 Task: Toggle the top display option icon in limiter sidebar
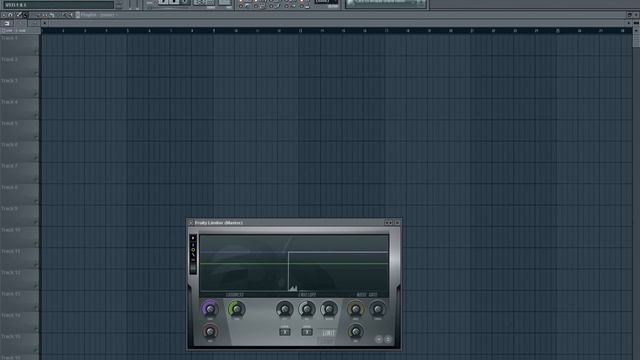coord(193,238)
